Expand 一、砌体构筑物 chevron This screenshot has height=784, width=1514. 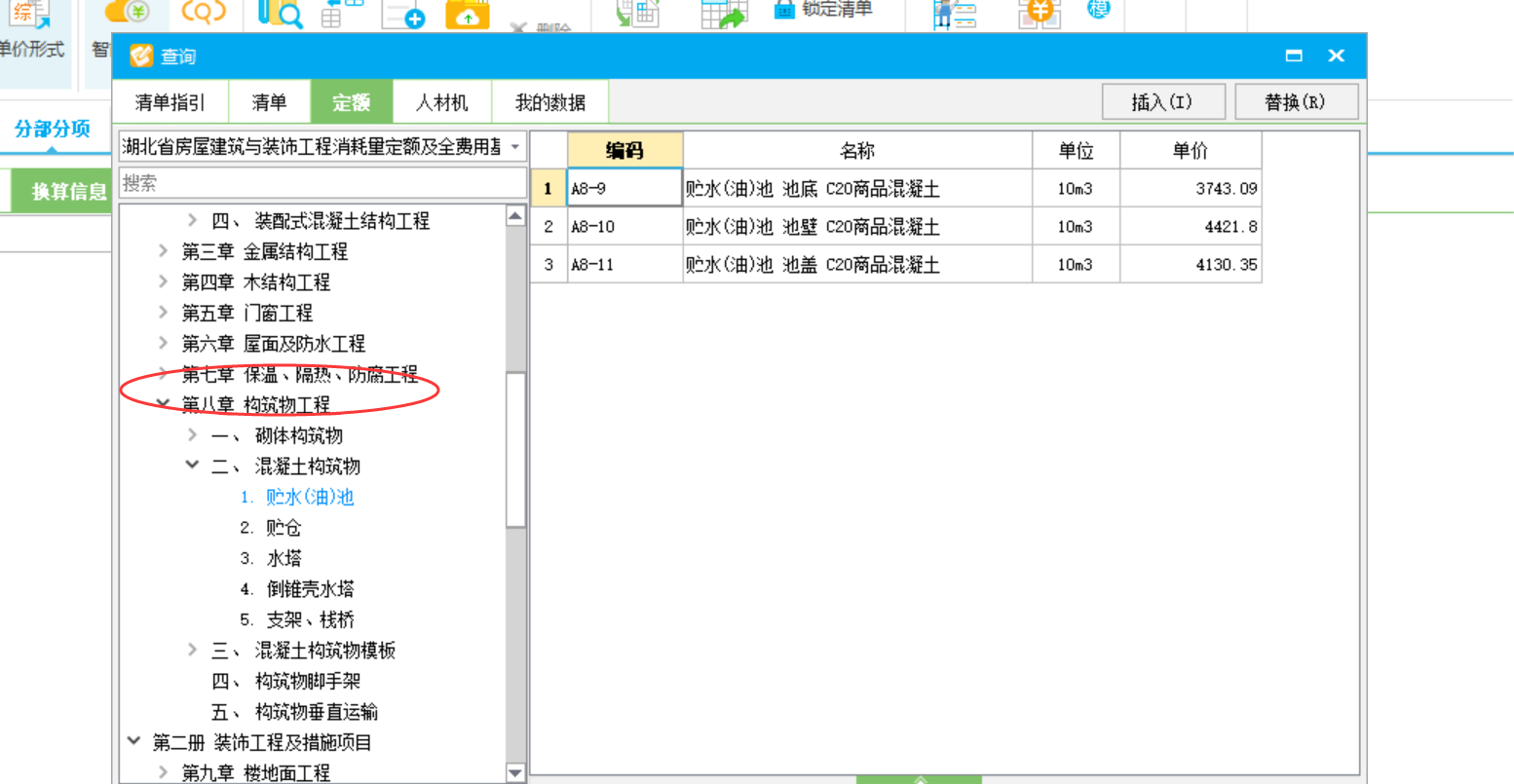click(x=192, y=435)
